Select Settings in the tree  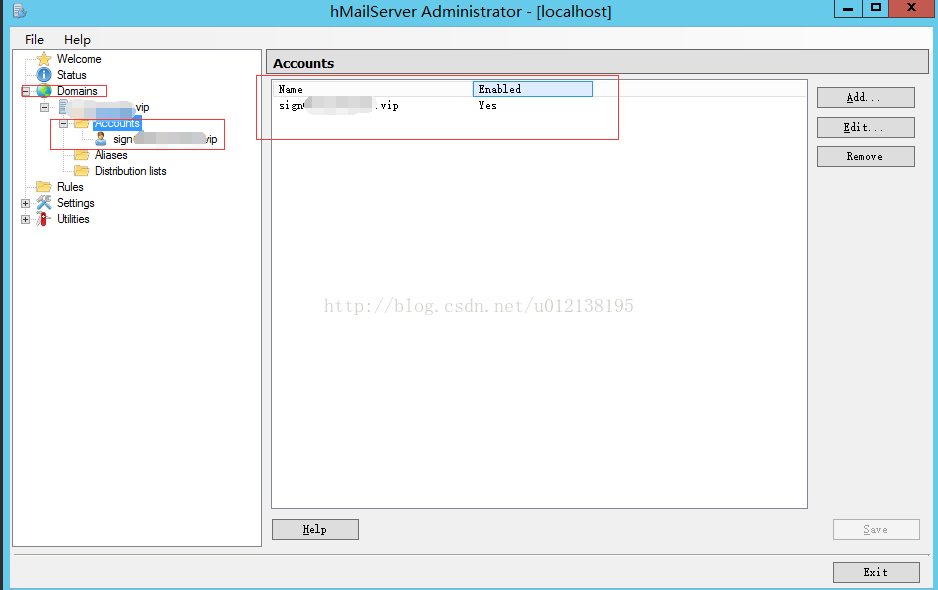[x=75, y=203]
